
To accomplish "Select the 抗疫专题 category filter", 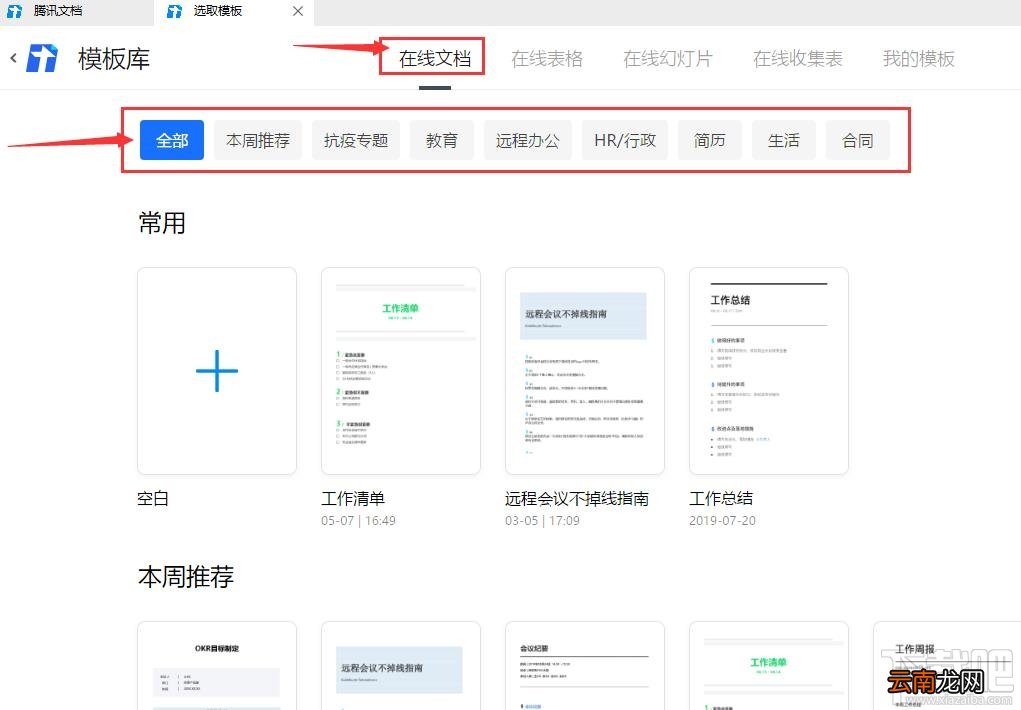I will (356, 140).
